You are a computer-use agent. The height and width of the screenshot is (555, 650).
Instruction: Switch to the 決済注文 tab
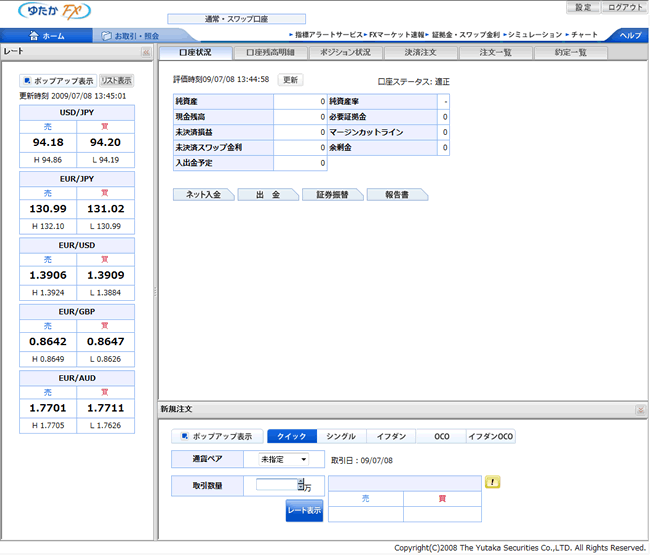[x=421, y=53]
